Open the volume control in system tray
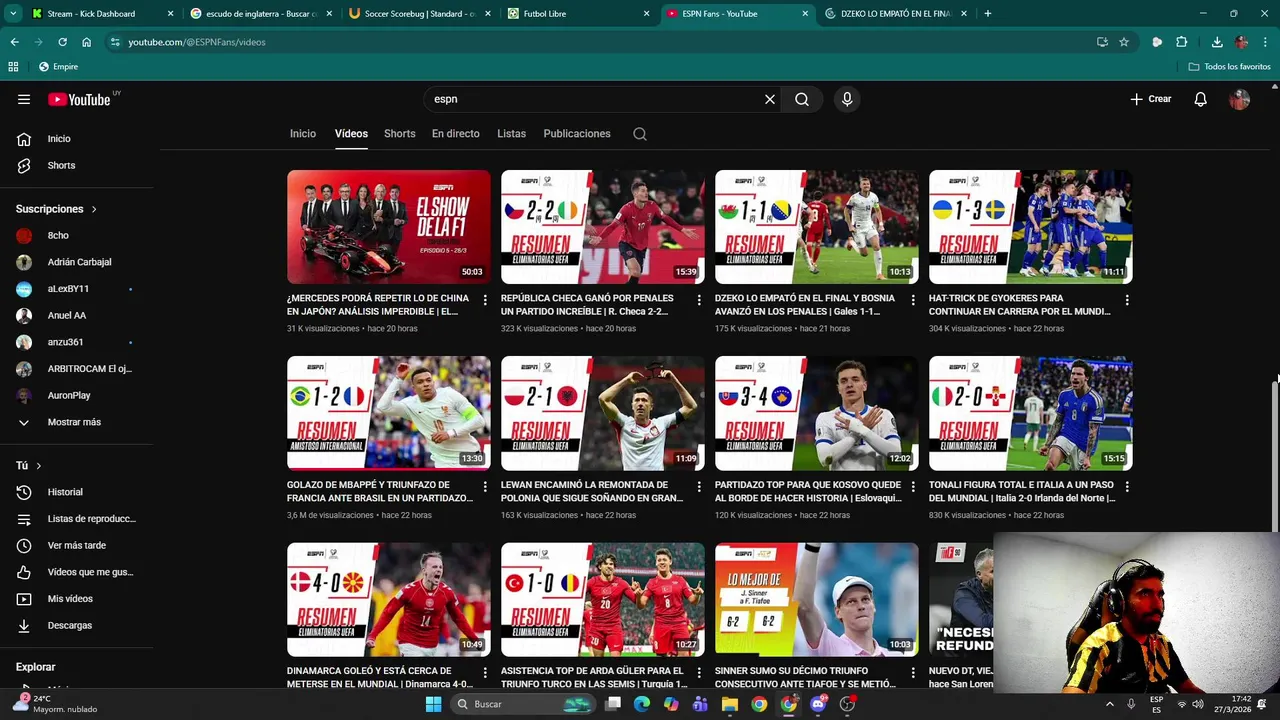1280x720 pixels. tap(1198, 704)
